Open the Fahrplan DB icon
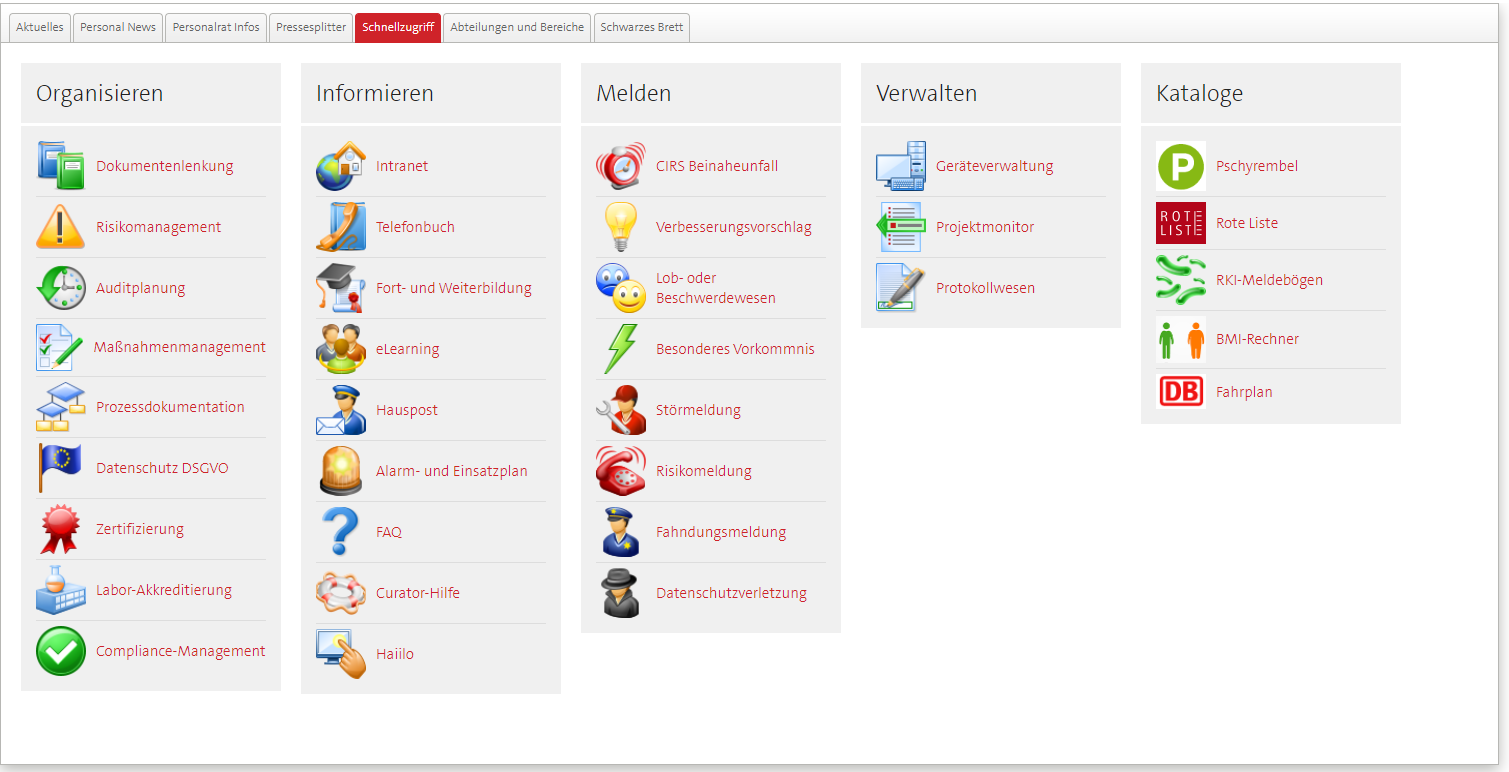This screenshot has width=1509, height=772. click(x=1180, y=392)
